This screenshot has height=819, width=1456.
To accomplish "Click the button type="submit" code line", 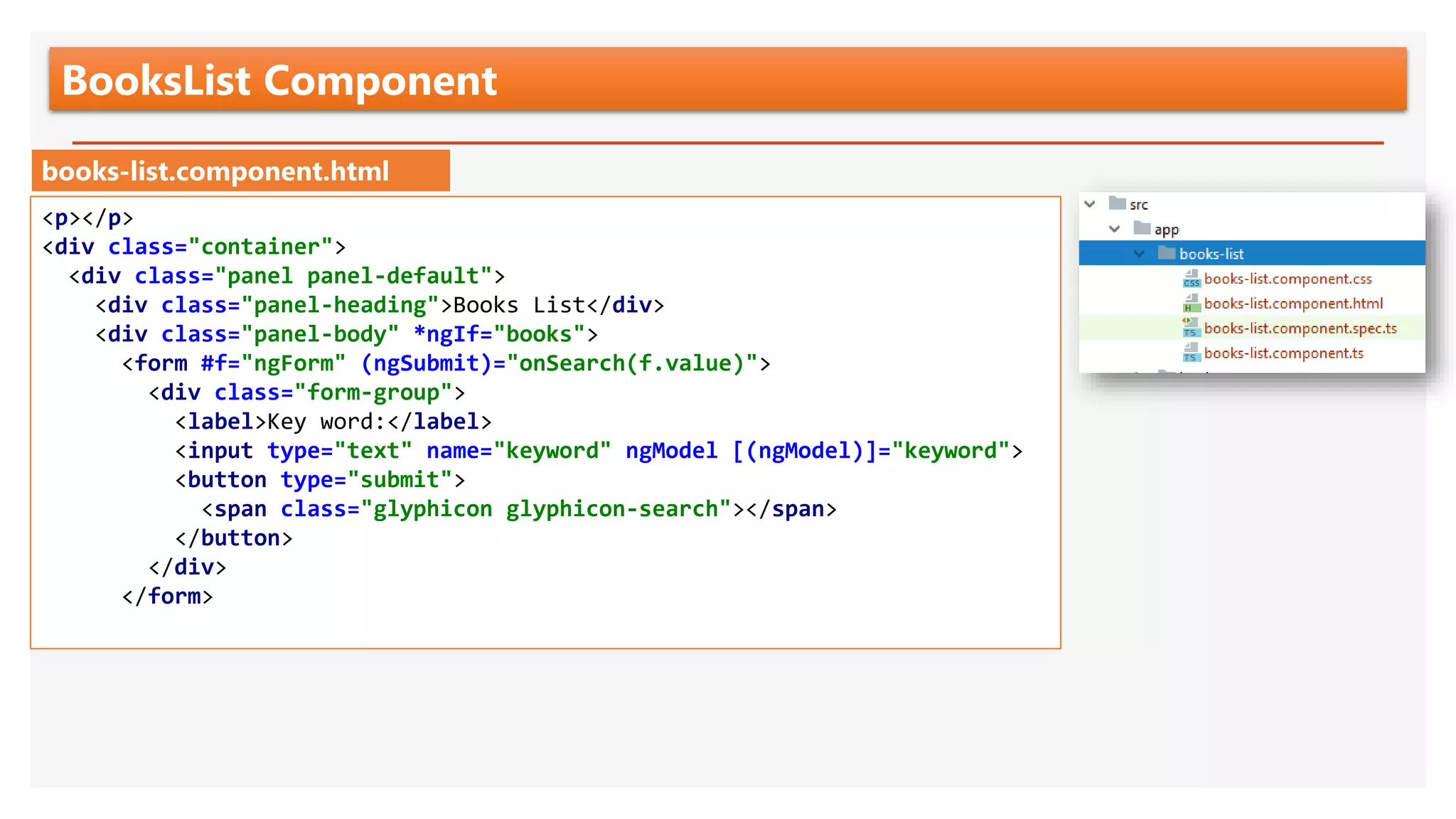I will (321, 480).
